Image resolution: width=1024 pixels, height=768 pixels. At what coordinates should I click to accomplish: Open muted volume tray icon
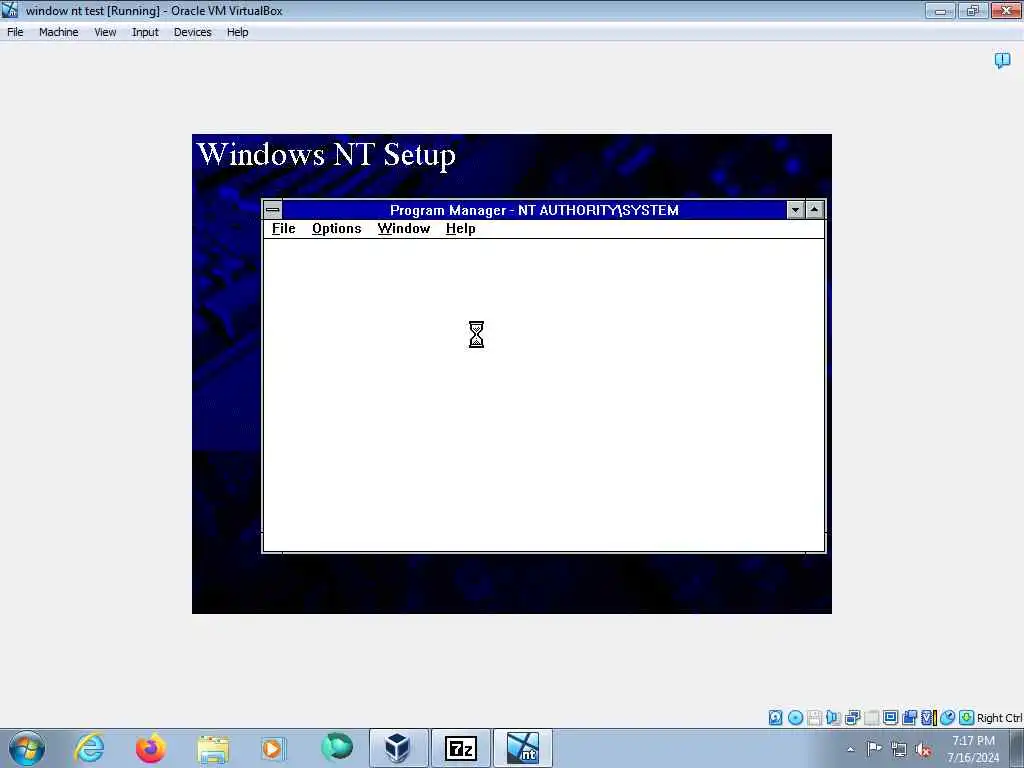(x=923, y=750)
